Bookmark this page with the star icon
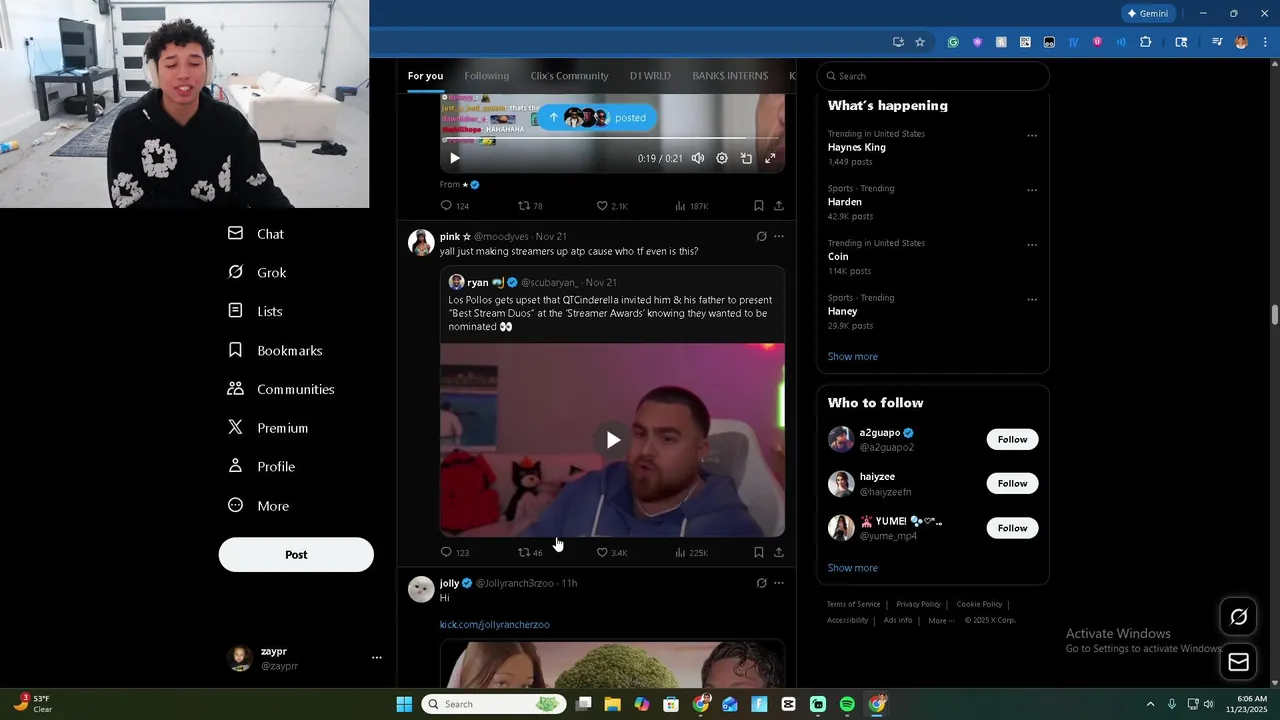Screen dimensions: 1280x720 920,42
